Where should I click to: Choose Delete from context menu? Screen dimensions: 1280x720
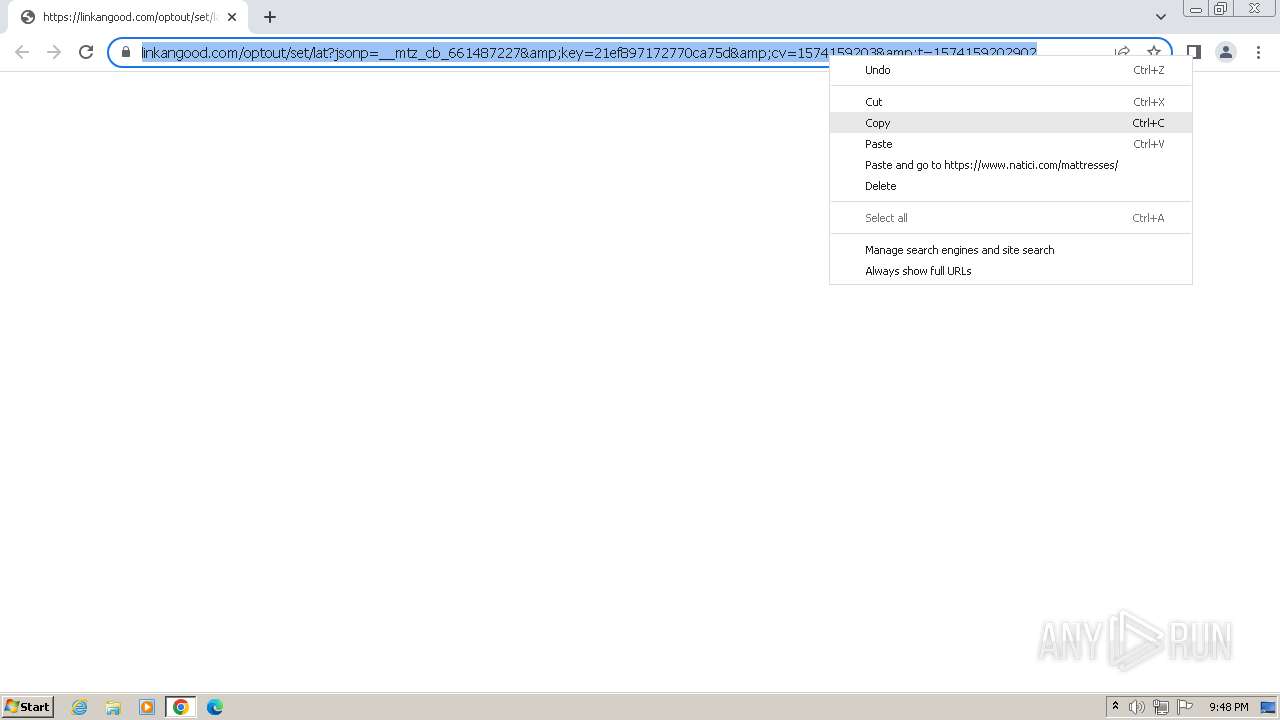pyautogui.click(x=1011, y=186)
